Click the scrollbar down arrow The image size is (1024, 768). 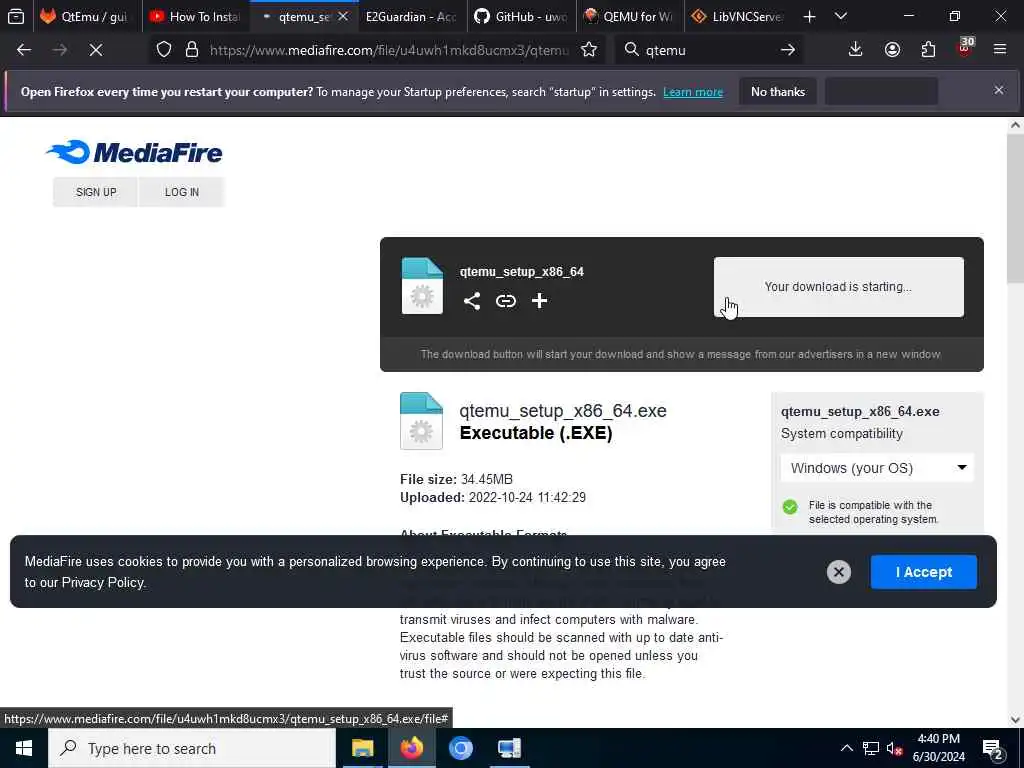click(1015, 720)
